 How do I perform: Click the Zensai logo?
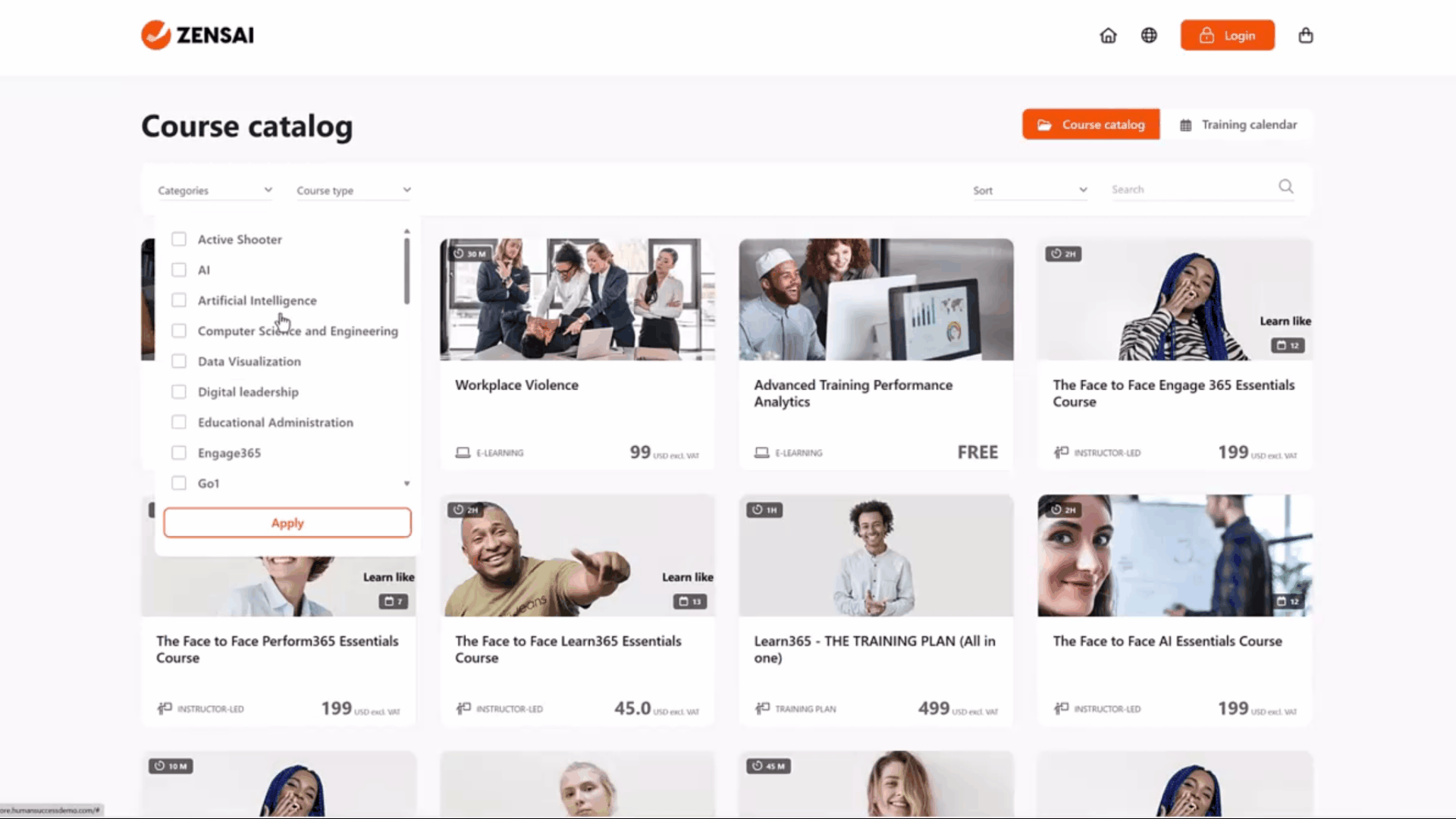[197, 35]
